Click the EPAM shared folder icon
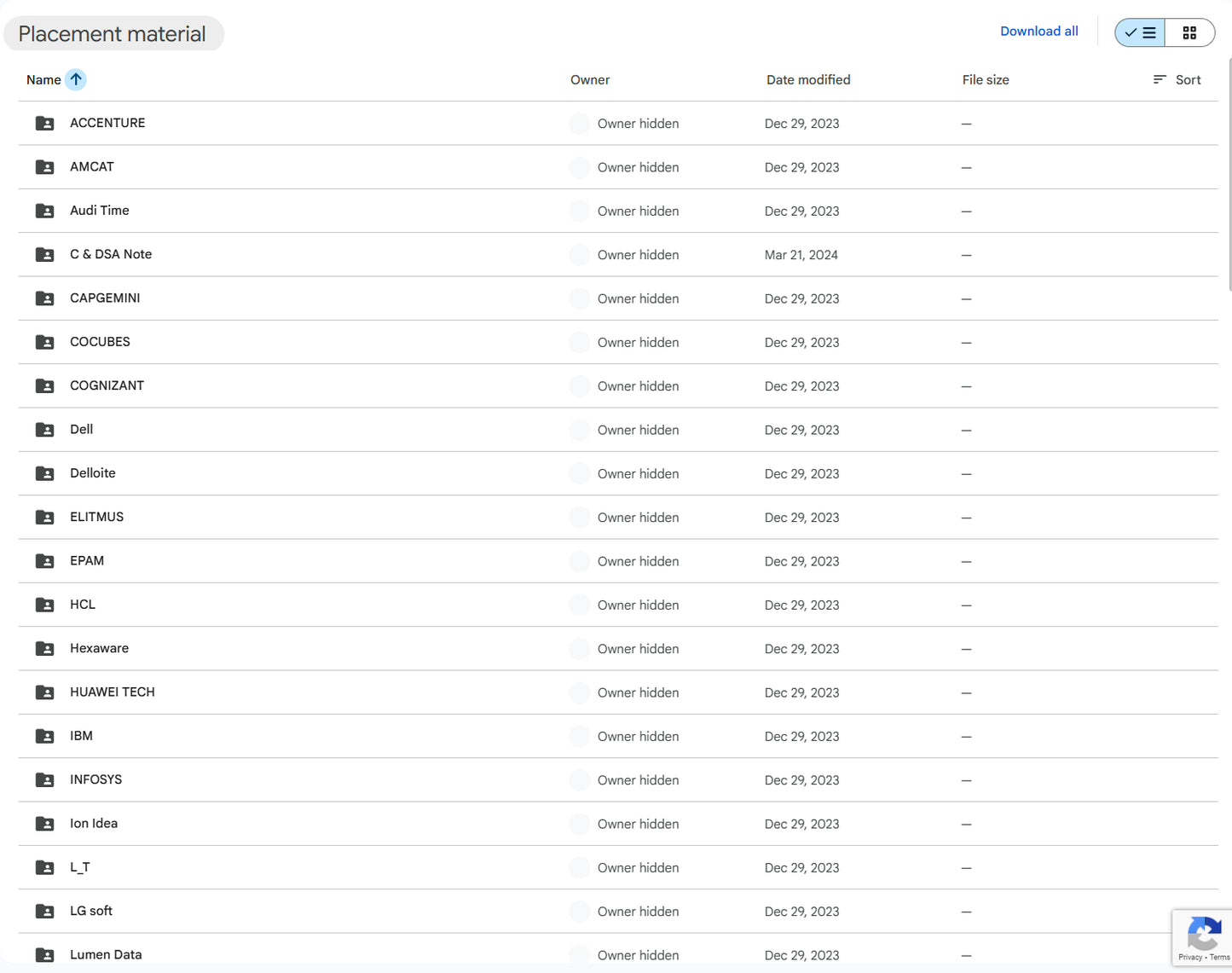 point(45,561)
